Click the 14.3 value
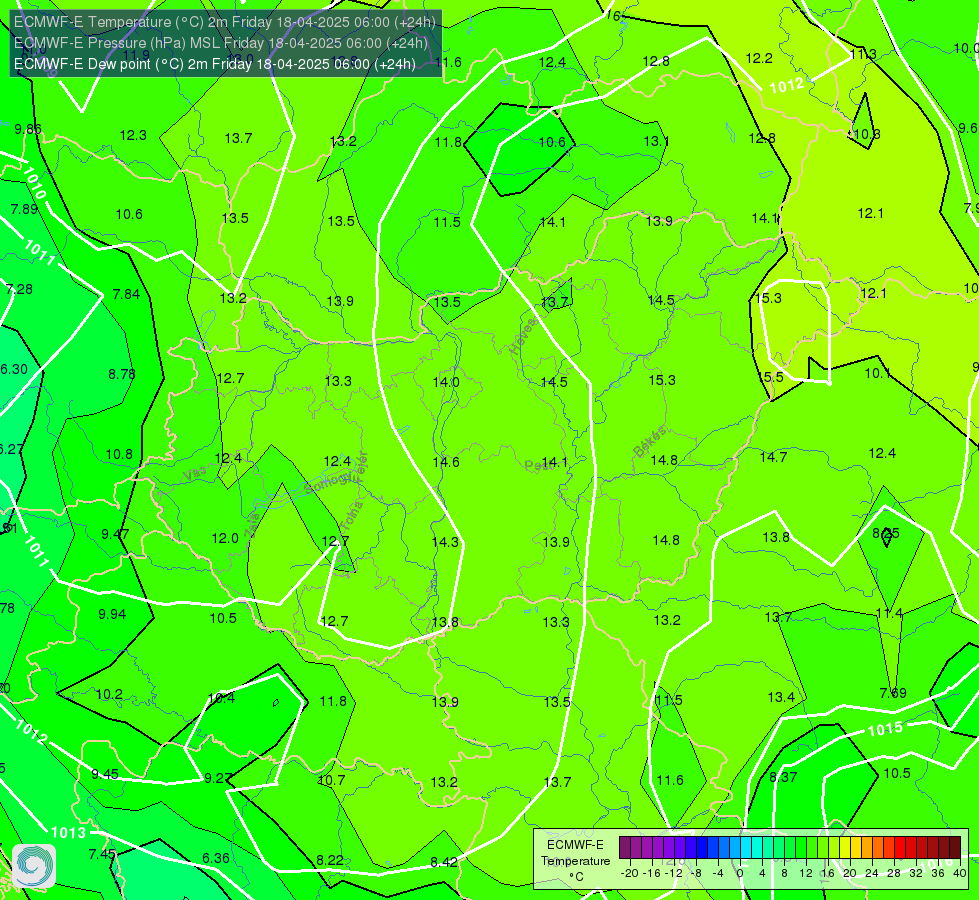The image size is (979, 900). tap(445, 541)
